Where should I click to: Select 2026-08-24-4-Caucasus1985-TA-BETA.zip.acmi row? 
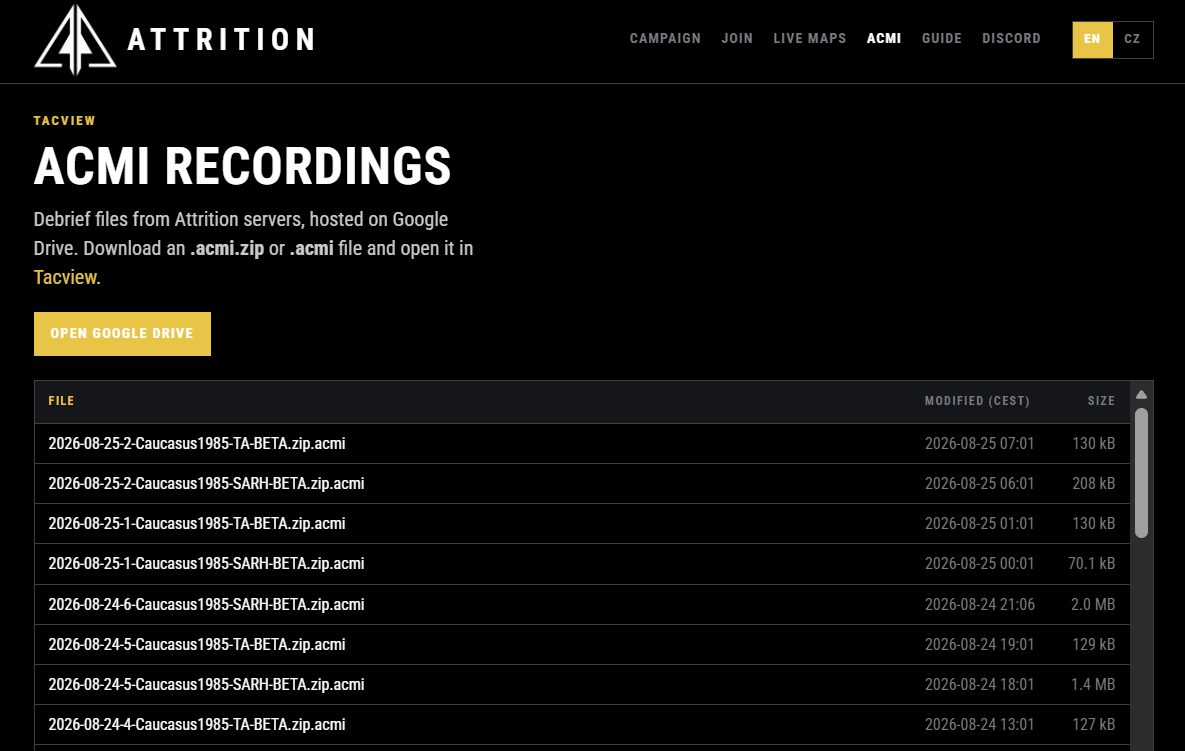[582, 725]
